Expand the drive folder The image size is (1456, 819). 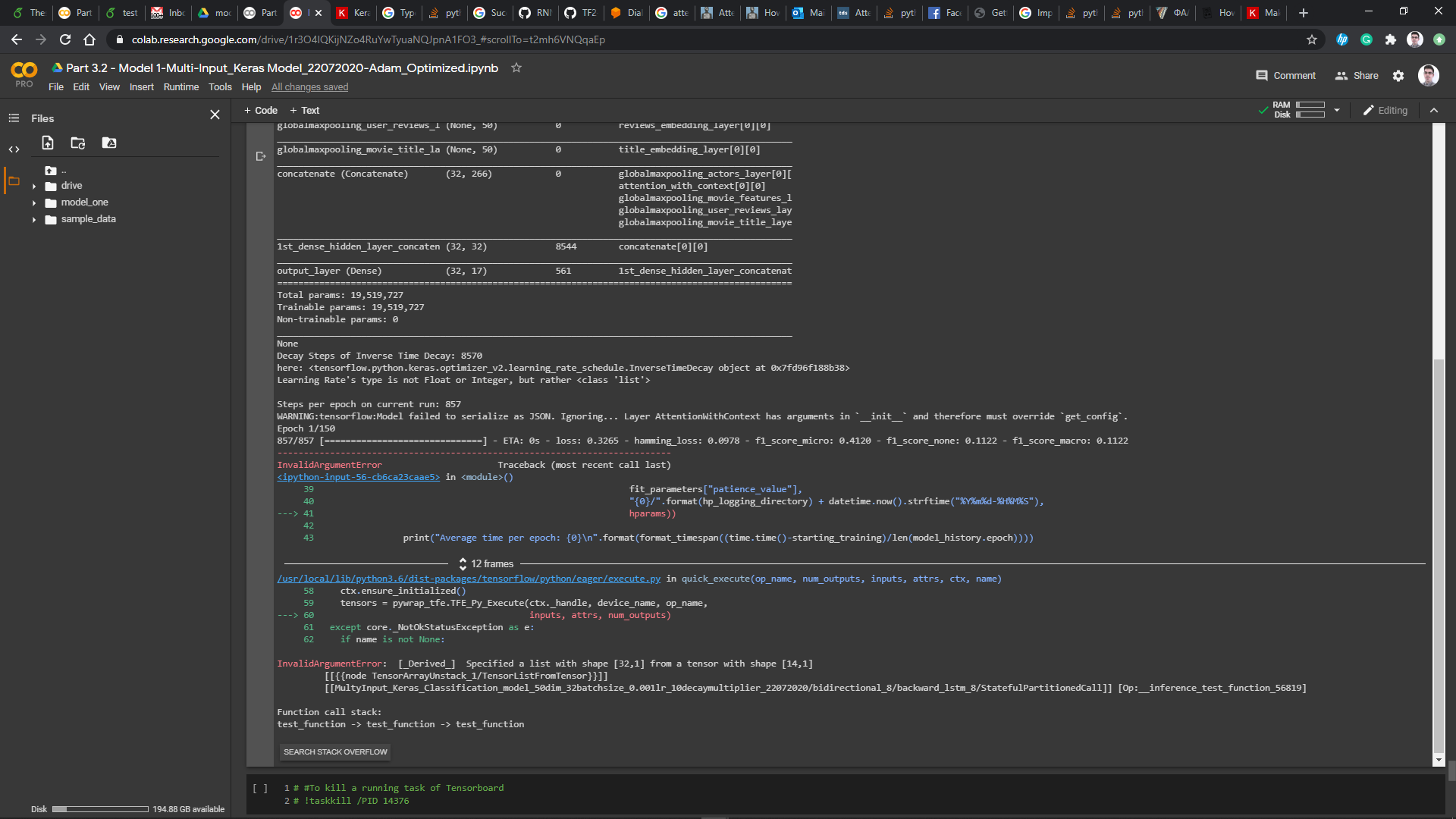tap(35, 185)
